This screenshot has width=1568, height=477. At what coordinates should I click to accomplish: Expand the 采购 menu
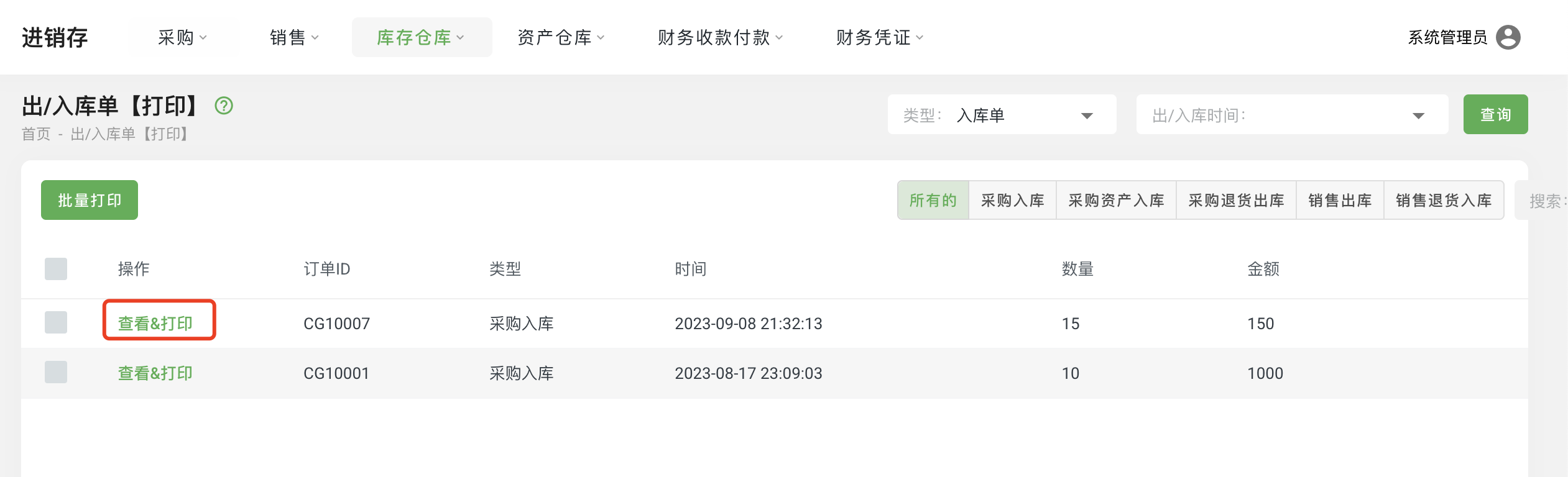[x=182, y=37]
